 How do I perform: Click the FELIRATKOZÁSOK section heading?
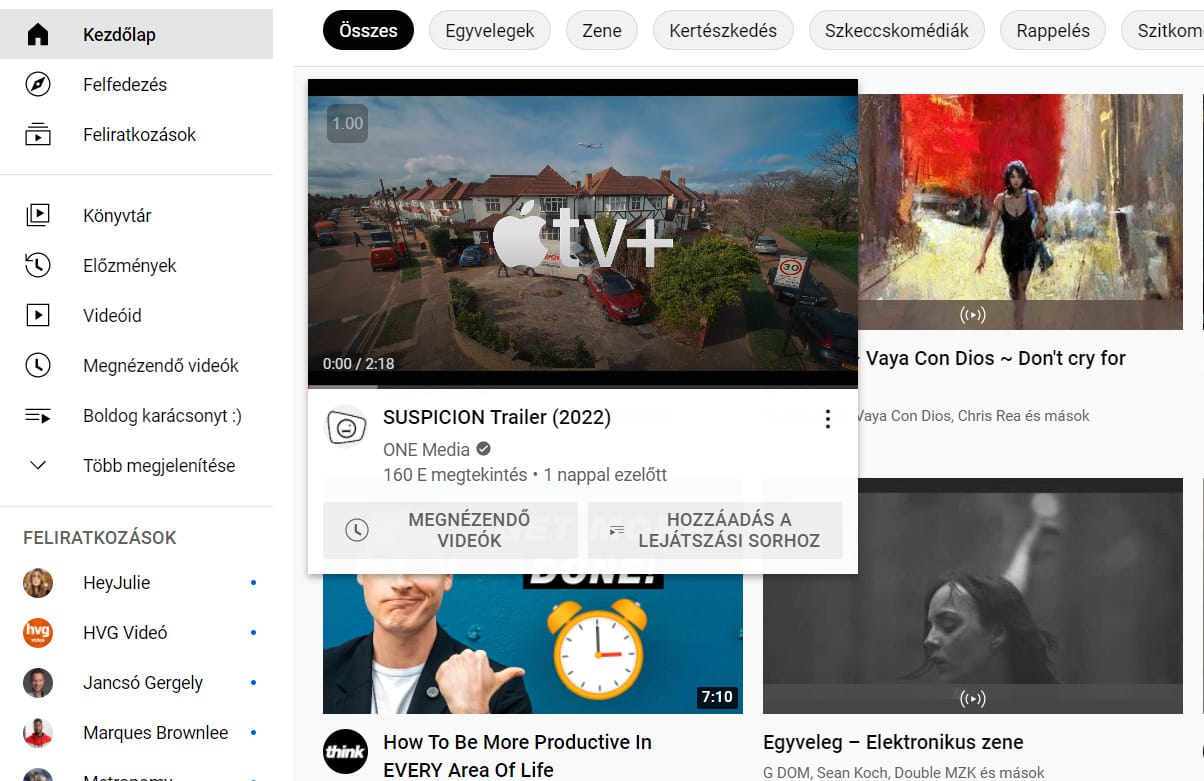[100, 537]
